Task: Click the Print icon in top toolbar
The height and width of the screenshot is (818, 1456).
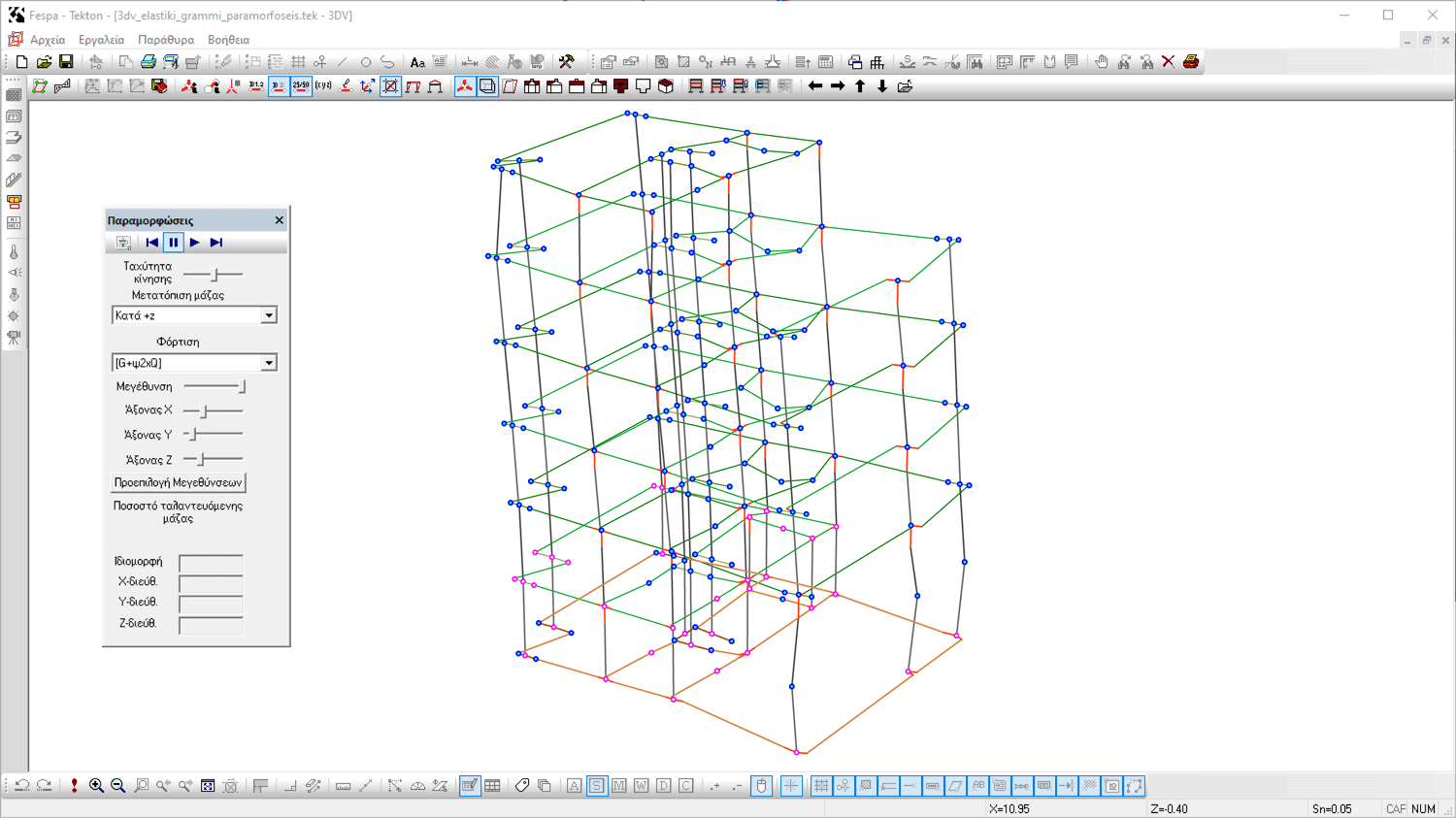Action: coord(149,62)
